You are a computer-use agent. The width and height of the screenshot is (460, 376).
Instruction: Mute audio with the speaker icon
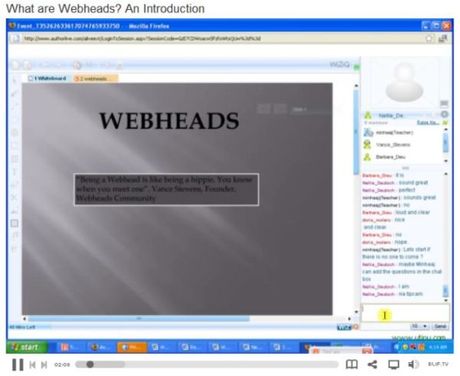[413, 364]
